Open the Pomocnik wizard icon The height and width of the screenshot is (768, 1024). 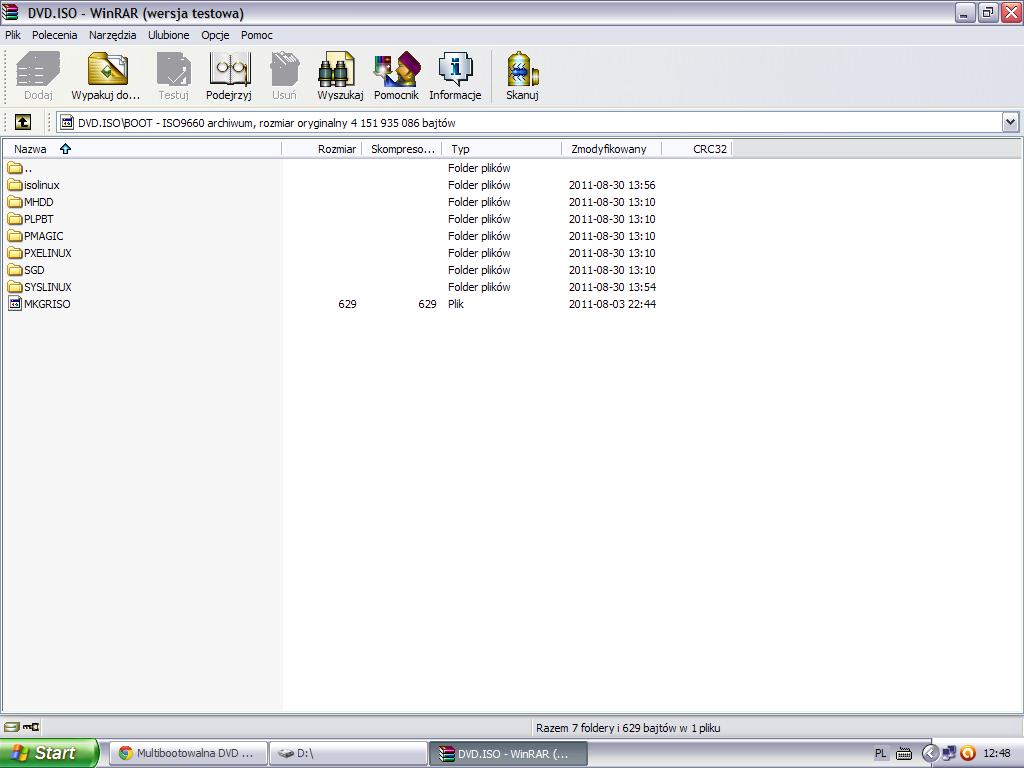point(396,69)
